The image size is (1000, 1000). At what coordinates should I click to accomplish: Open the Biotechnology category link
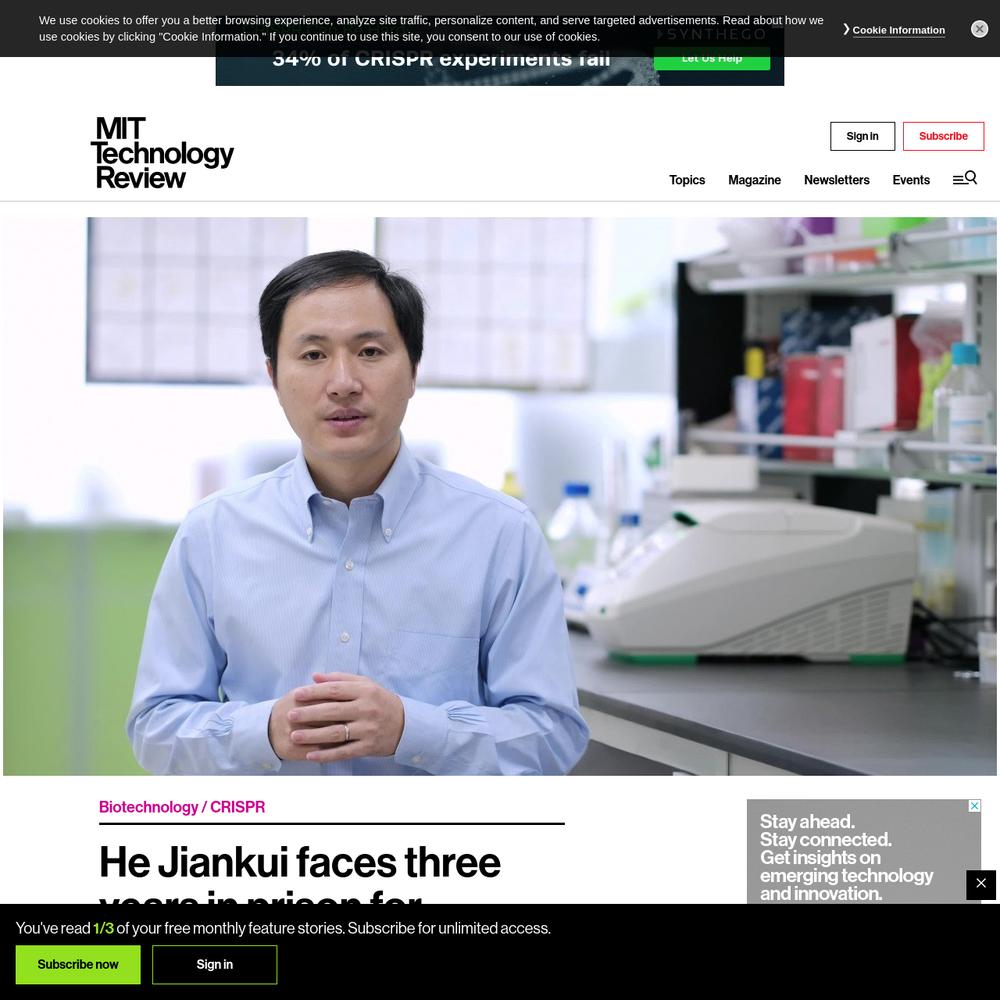click(x=149, y=807)
